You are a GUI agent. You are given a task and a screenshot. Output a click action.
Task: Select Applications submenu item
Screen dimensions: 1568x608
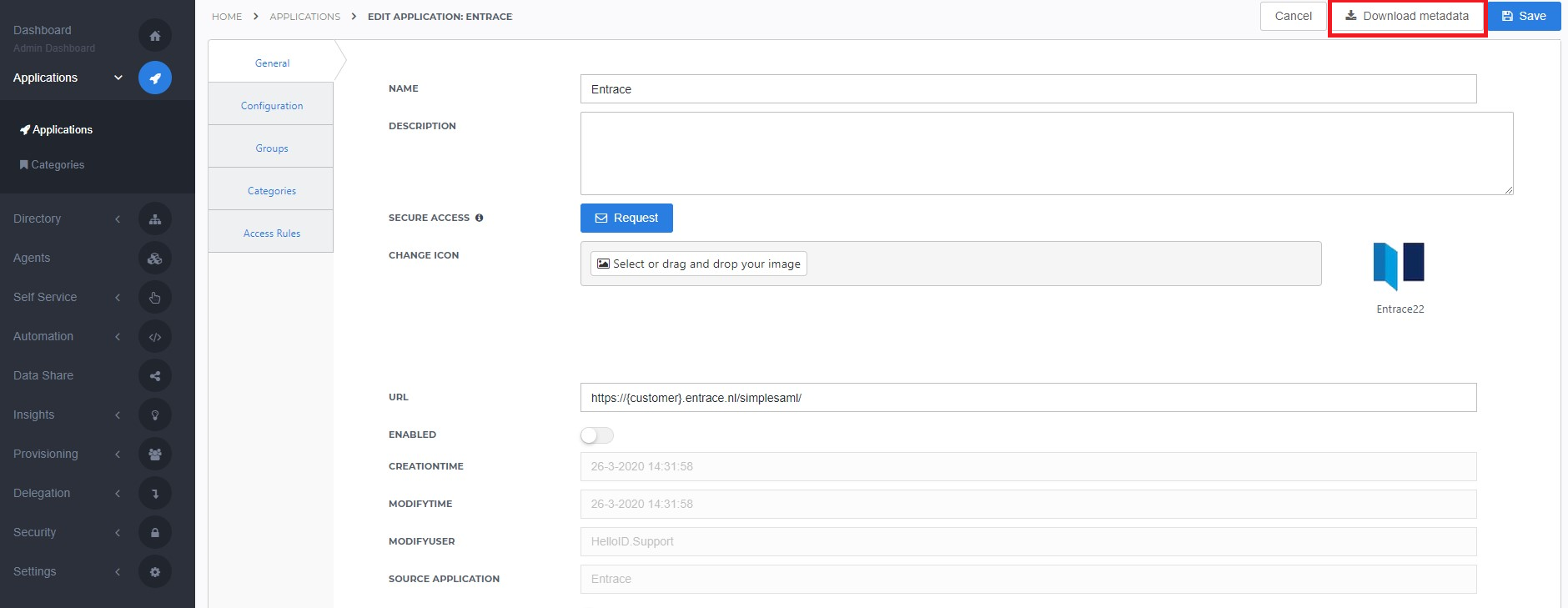tap(56, 129)
